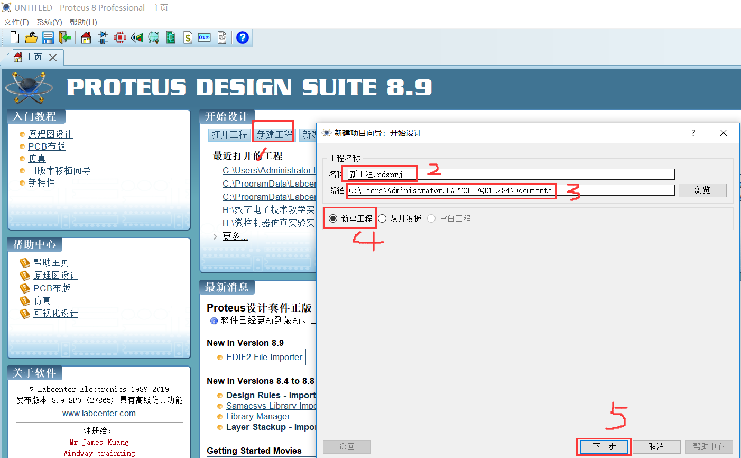Open the Layer Stackup - Import link
Screen dimensions: 741x458
pyautogui.click(x=271, y=427)
